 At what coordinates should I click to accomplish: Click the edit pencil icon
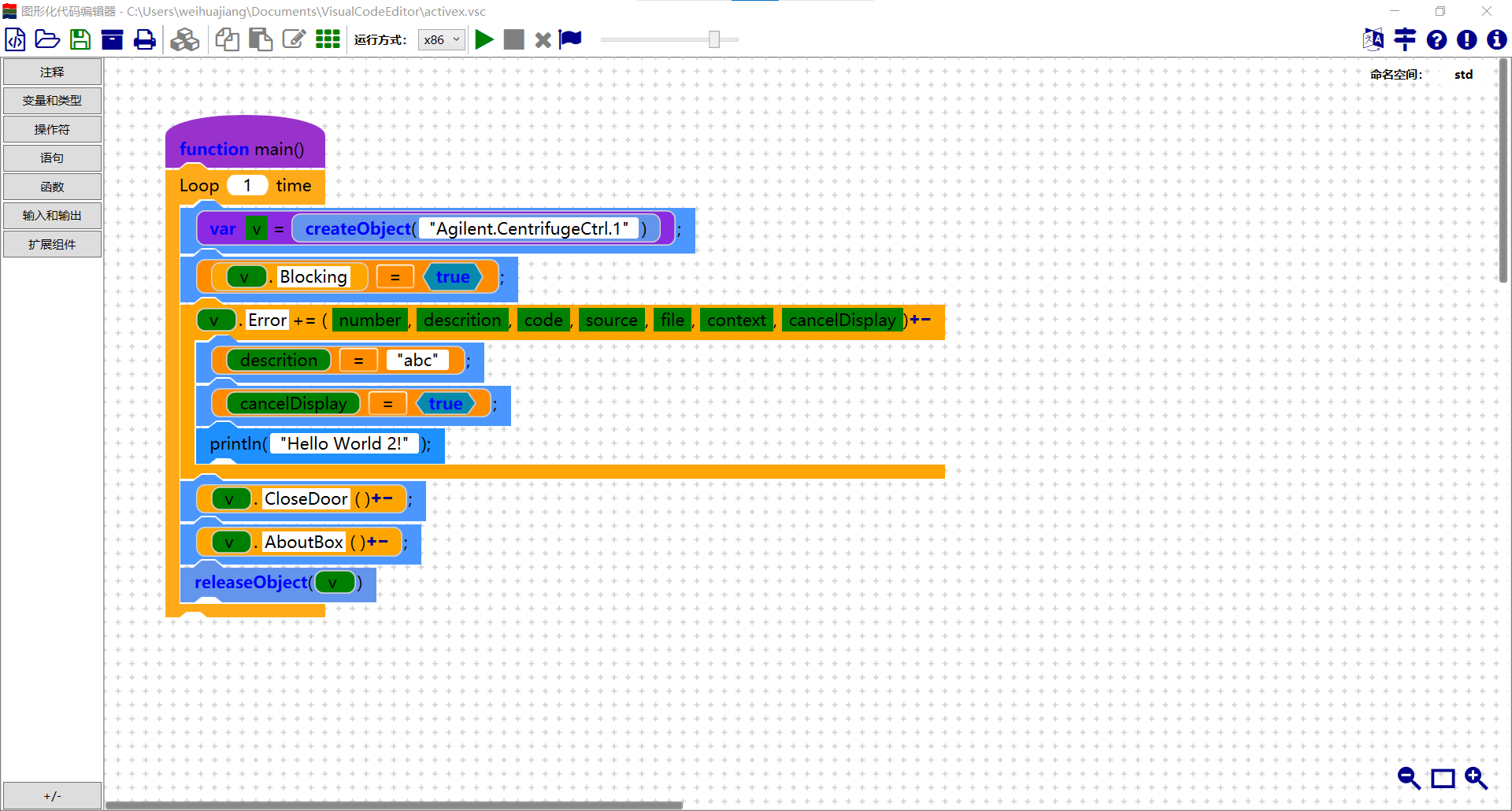pos(295,39)
